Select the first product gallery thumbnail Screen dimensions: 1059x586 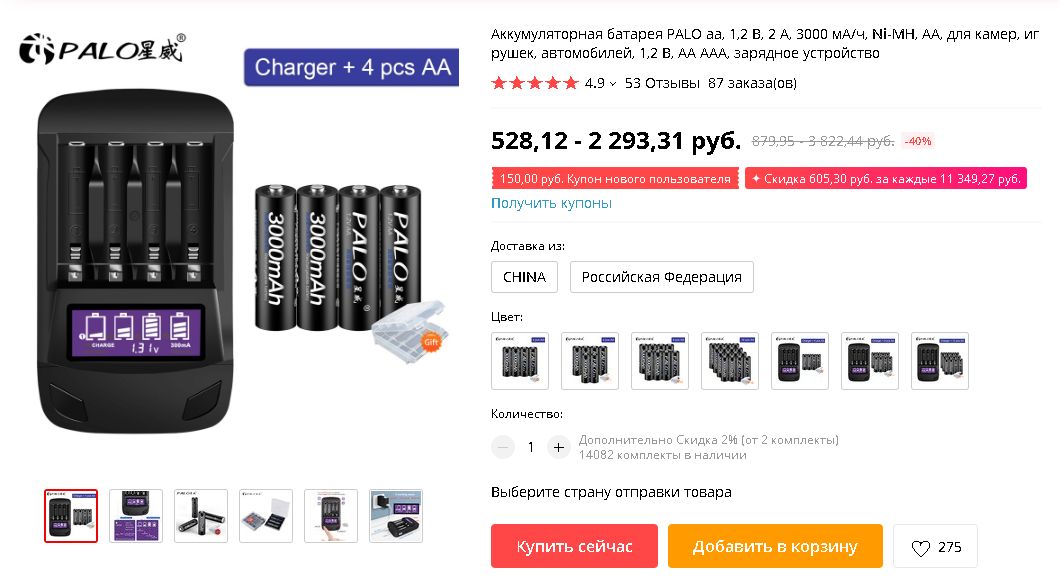71,516
